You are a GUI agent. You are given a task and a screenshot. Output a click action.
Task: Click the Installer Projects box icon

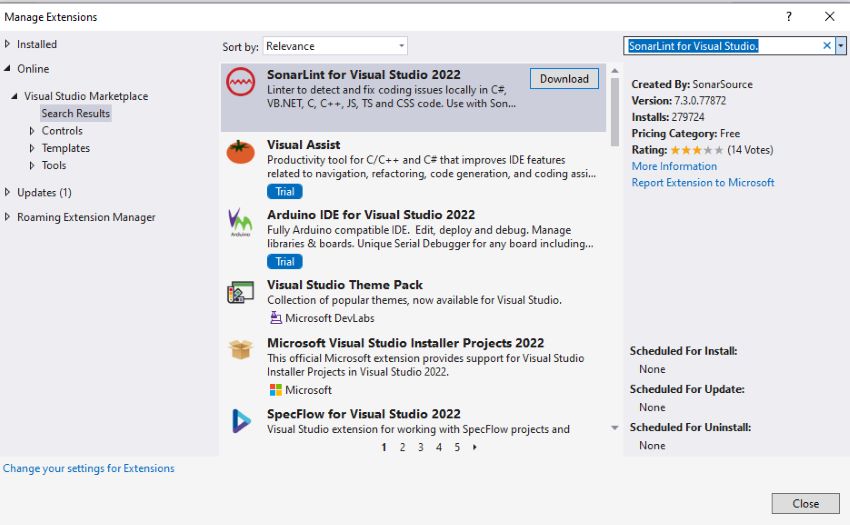241,349
